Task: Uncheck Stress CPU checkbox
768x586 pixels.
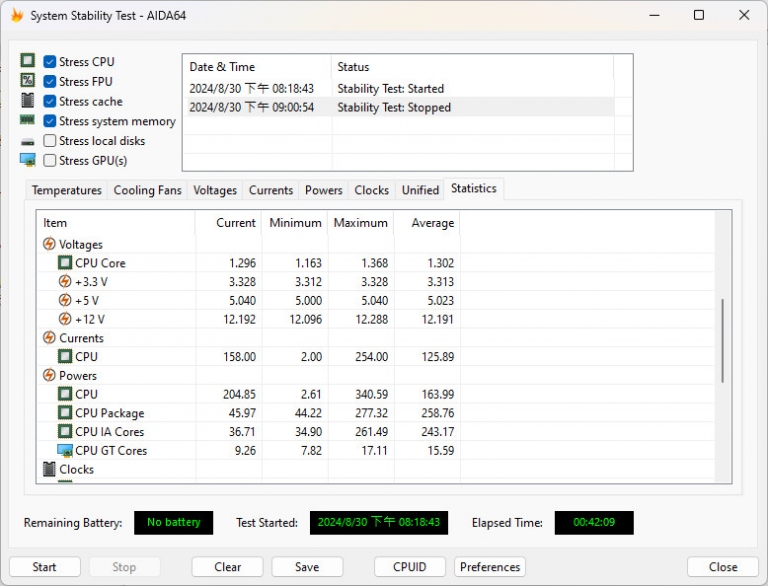Action: (49, 62)
